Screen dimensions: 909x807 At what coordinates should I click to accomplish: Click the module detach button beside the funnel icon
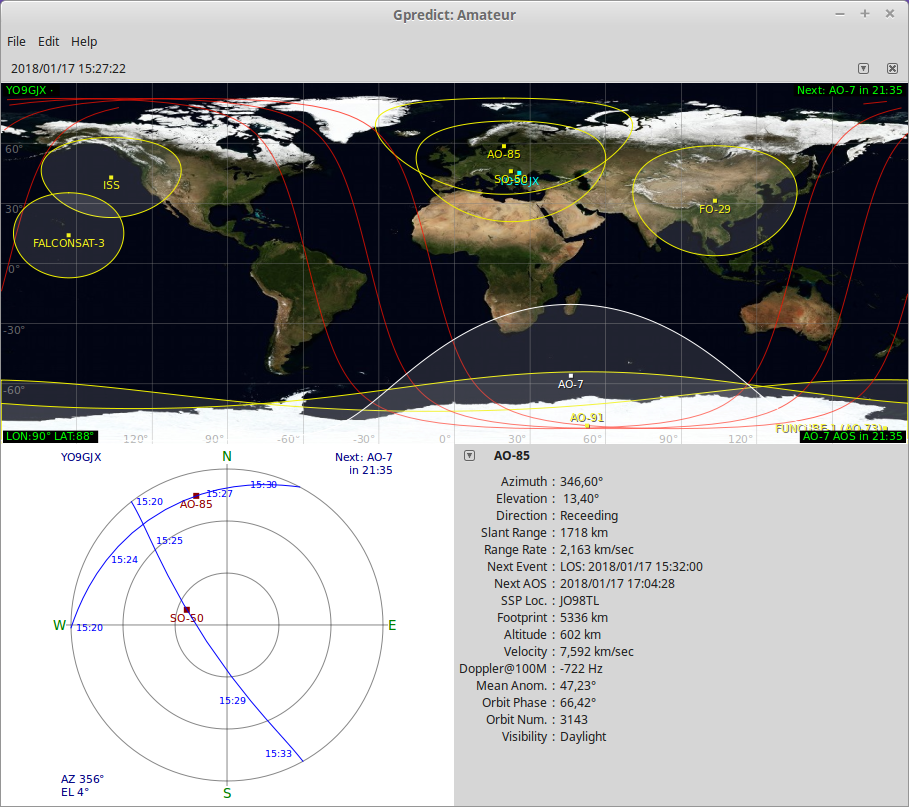click(891, 68)
